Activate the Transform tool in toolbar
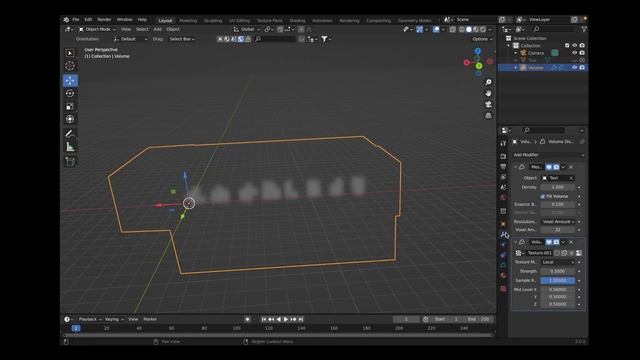The image size is (640, 360). 70,119
